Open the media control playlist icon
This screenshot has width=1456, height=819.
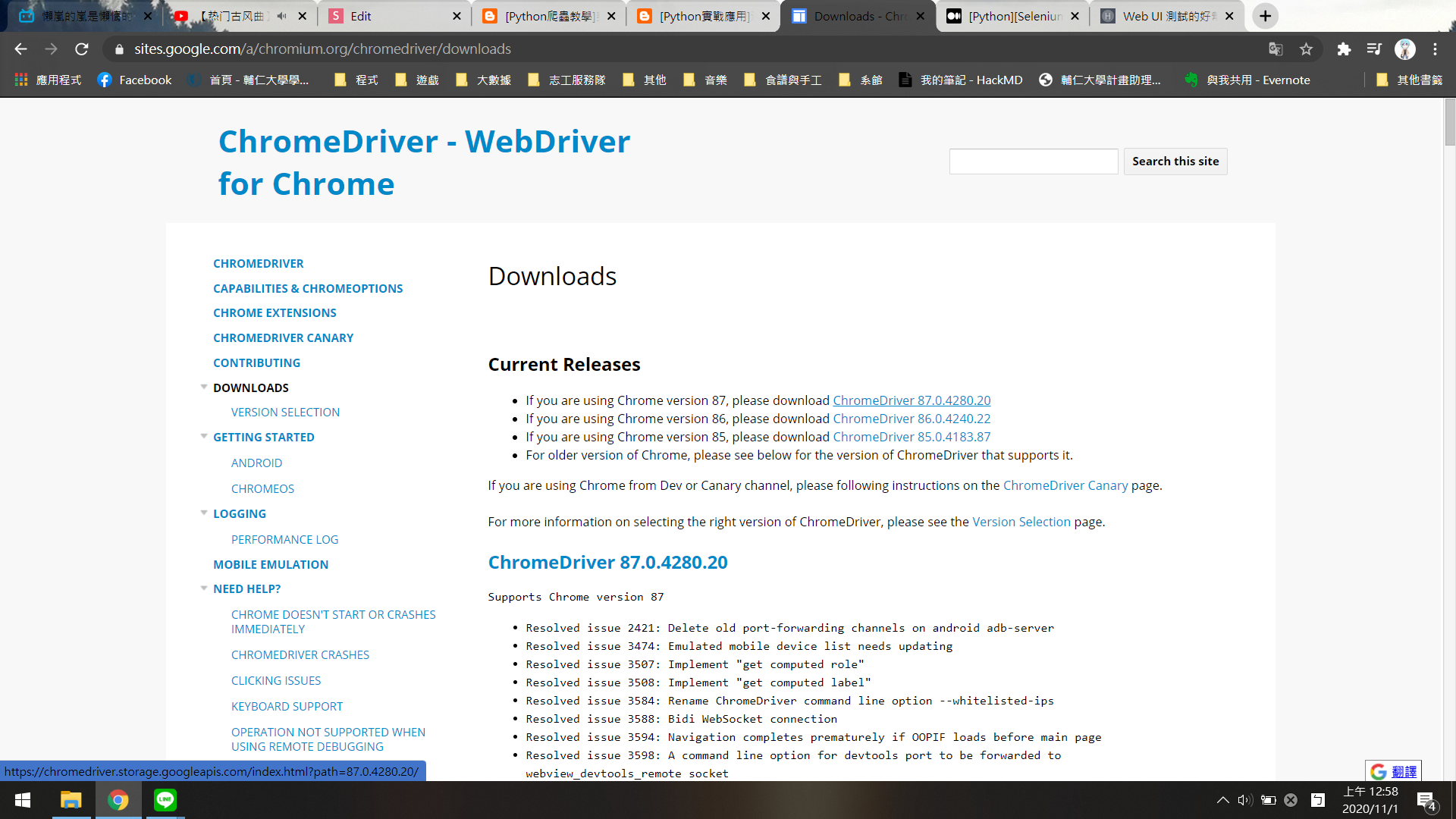pyautogui.click(x=1374, y=49)
